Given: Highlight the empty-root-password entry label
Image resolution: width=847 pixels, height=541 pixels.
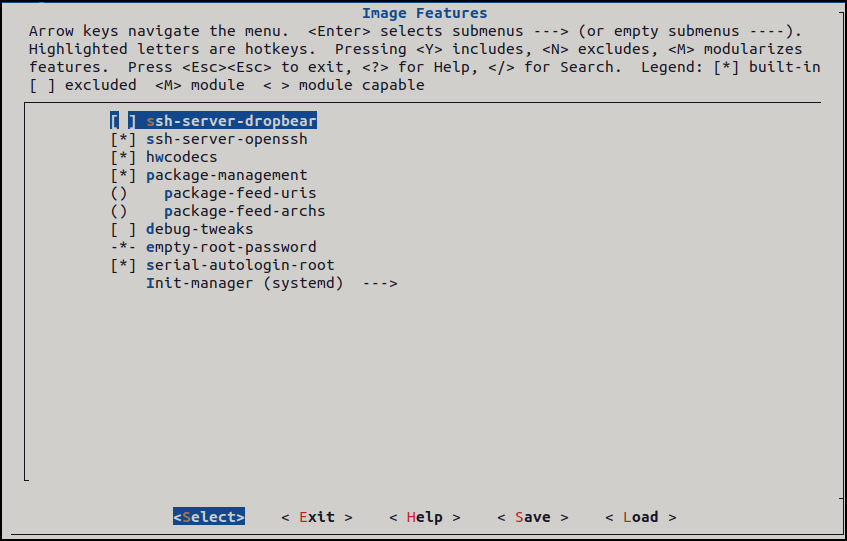Looking at the screenshot, I should tap(231, 247).
